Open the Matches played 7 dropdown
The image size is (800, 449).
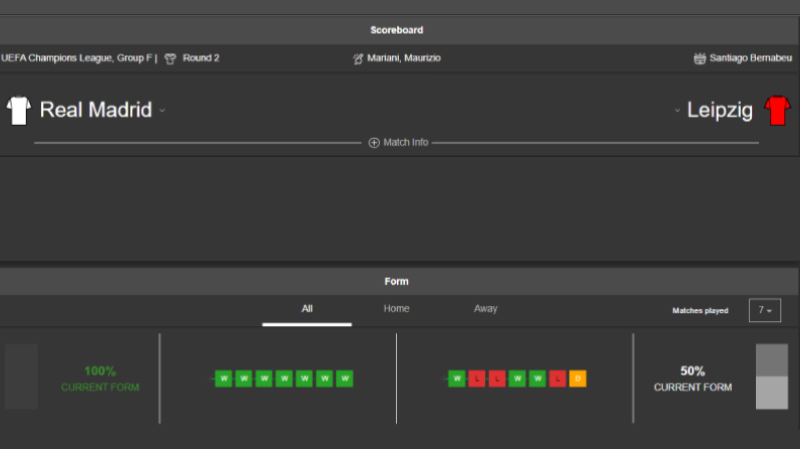pos(765,310)
